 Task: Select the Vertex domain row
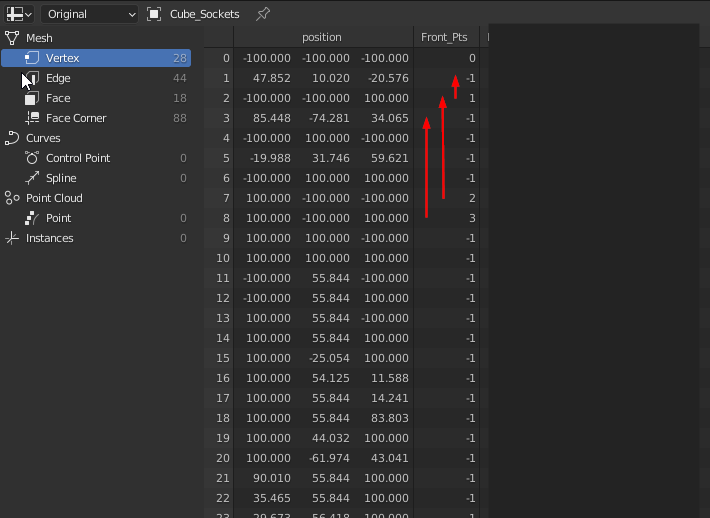[96, 58]
